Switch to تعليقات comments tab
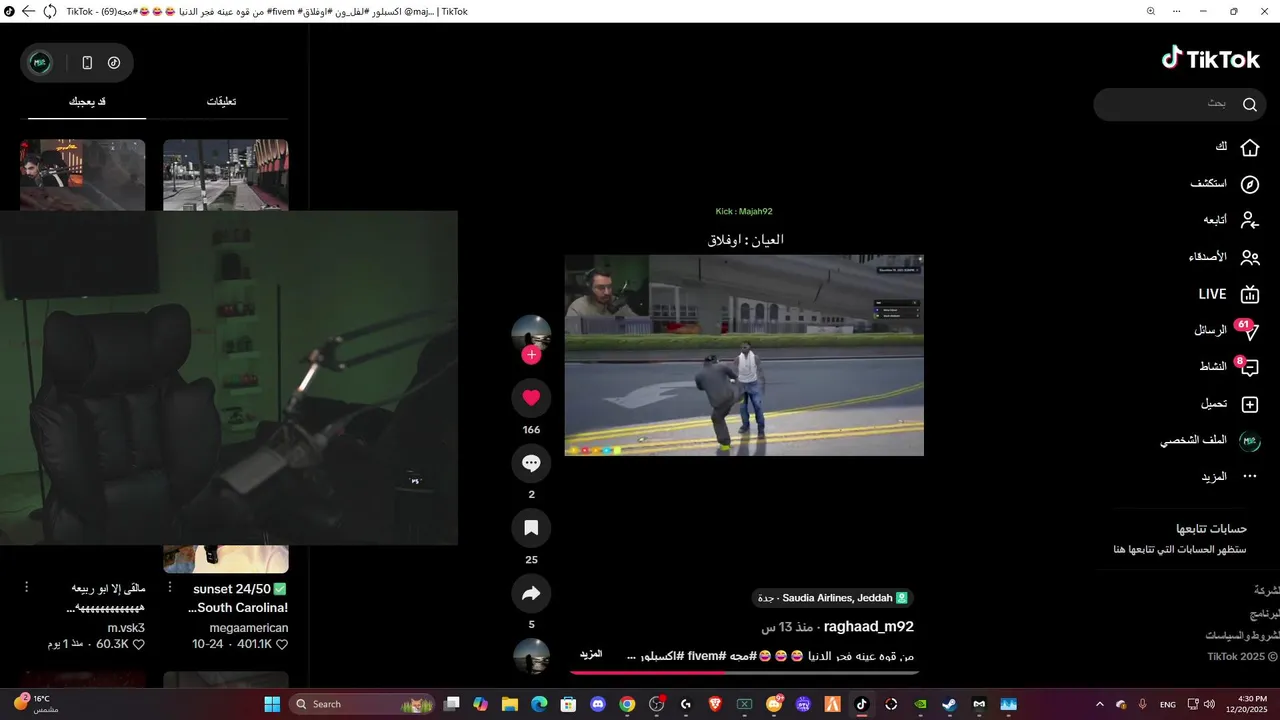Viewport: 1280px width, 720px height. point(221,102)
